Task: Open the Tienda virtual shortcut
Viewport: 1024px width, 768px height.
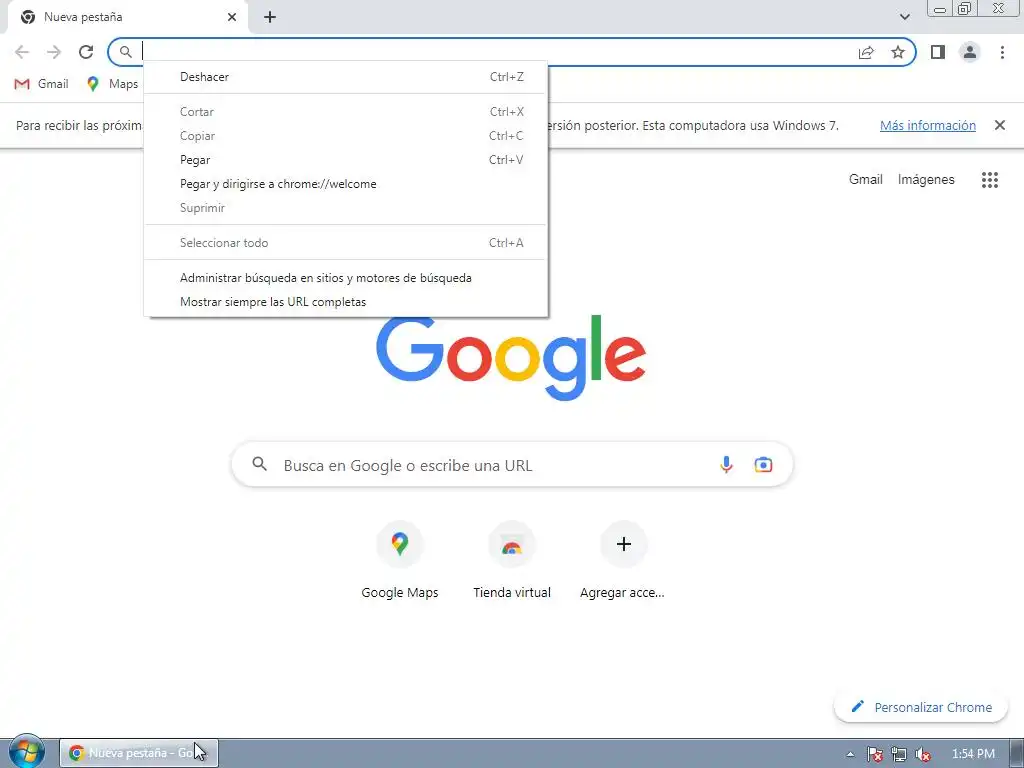Action: (512, 560)
